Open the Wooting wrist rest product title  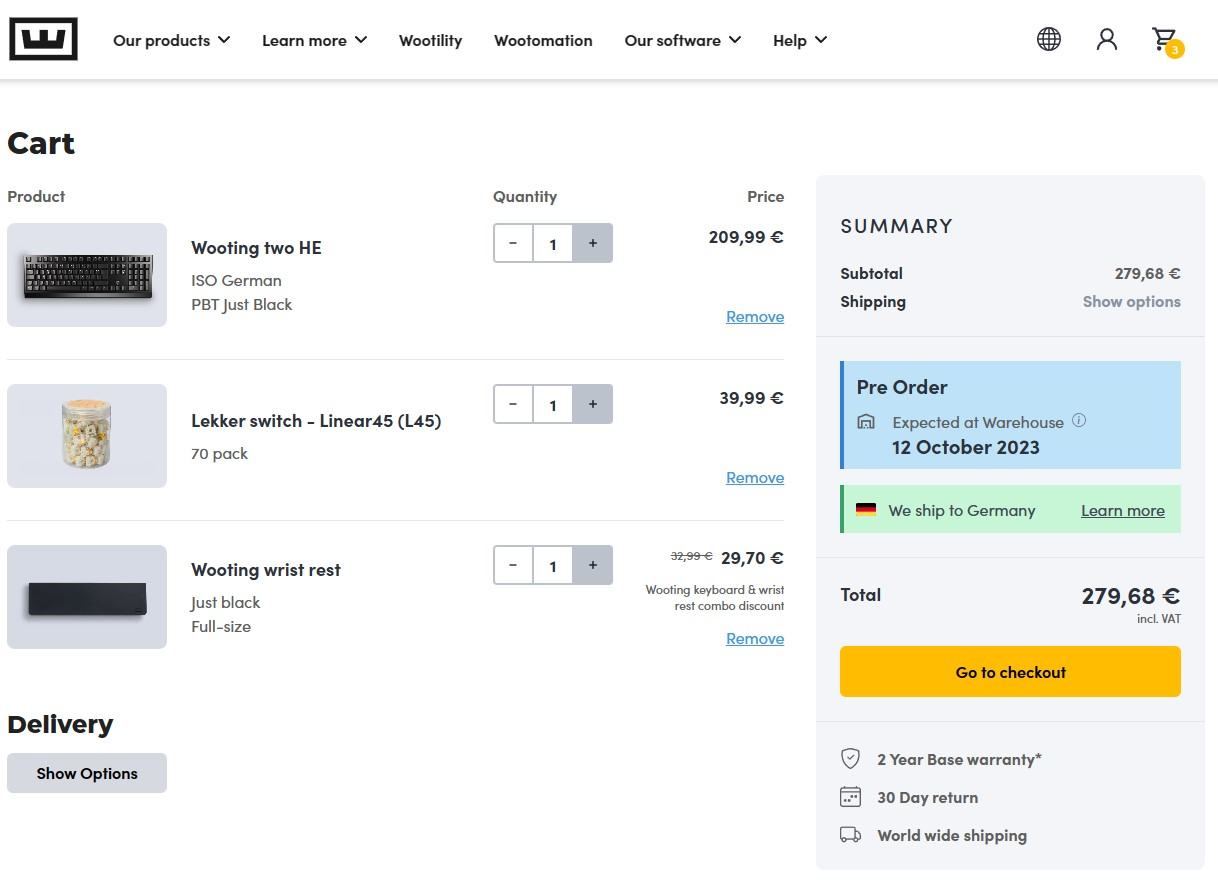266,570
